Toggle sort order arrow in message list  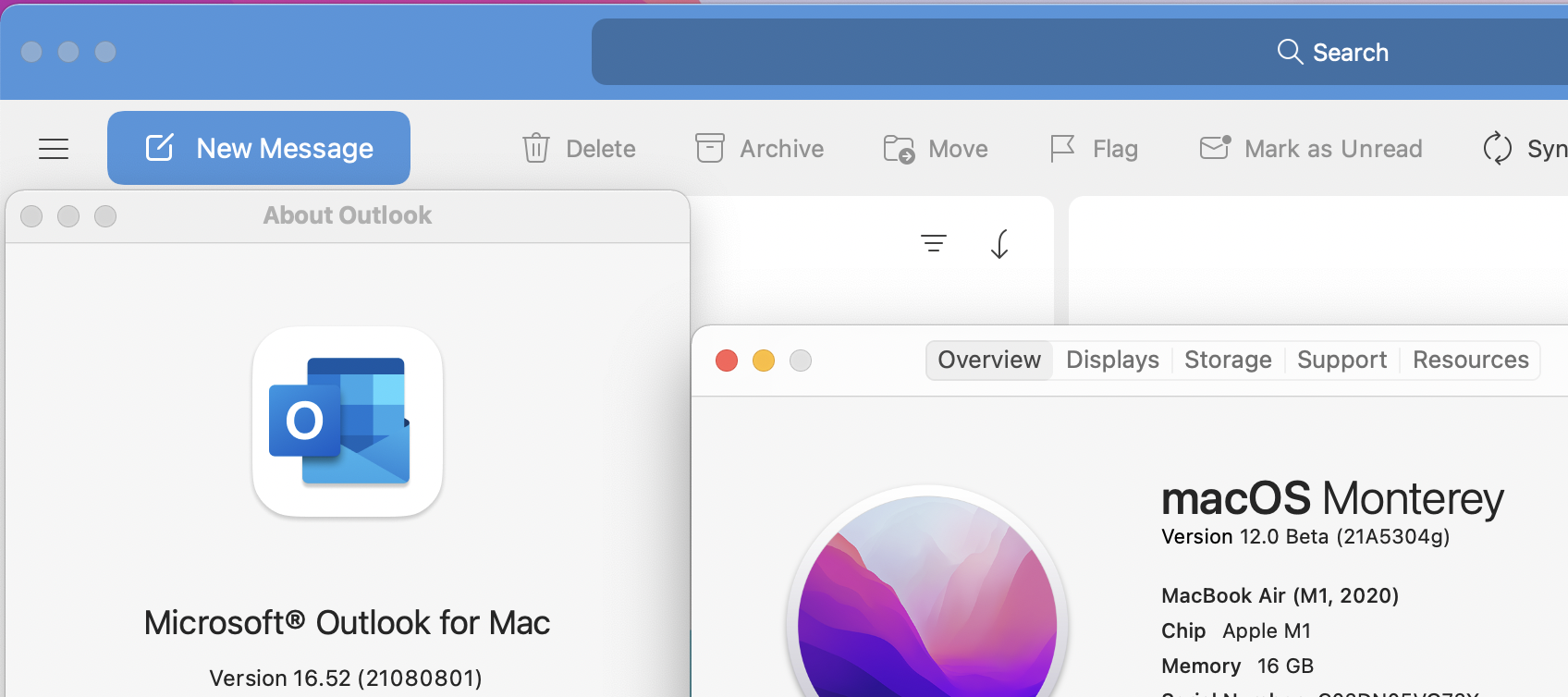999,244
